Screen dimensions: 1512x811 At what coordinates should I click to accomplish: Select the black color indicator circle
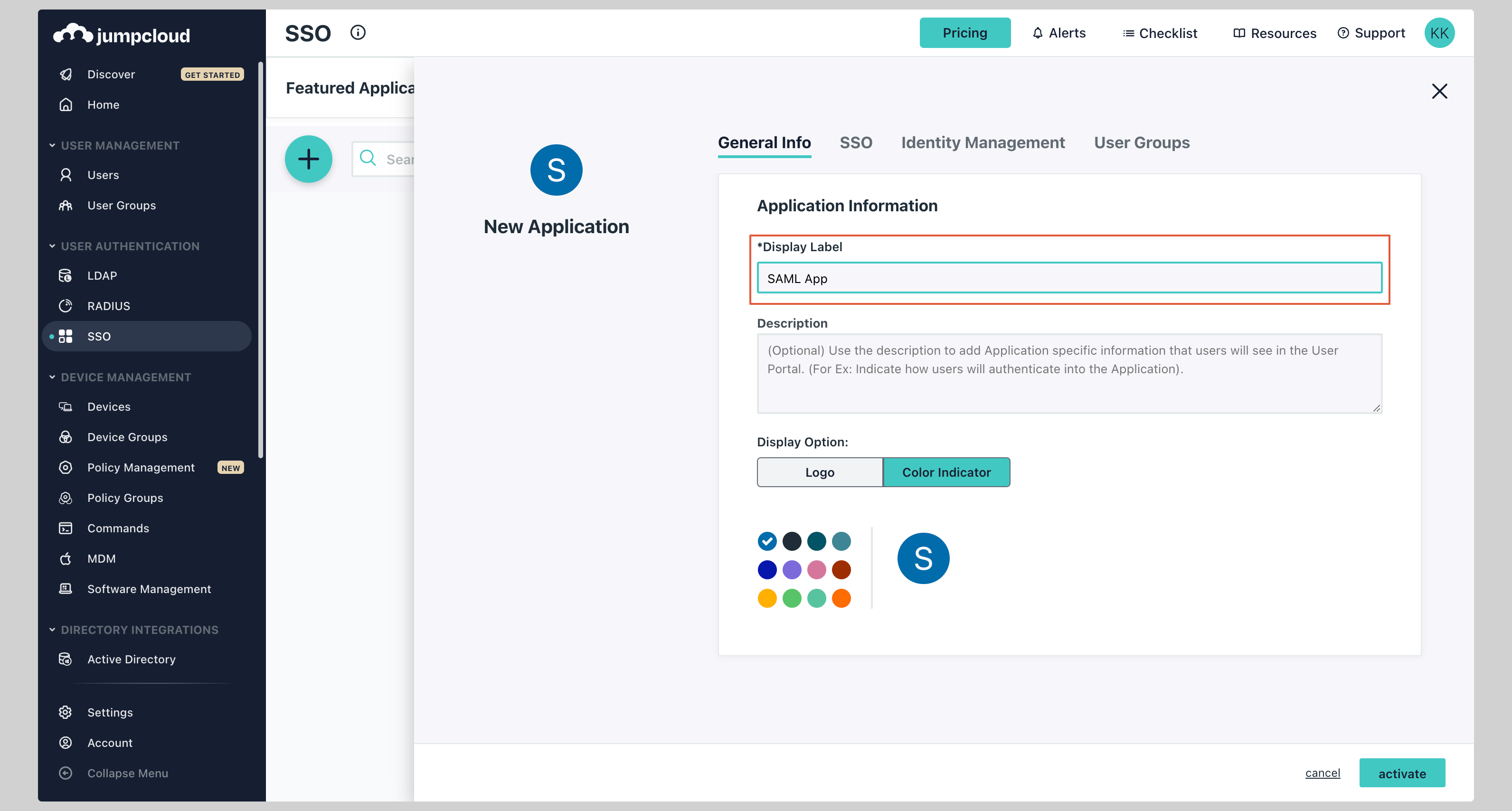coord(792,541)
